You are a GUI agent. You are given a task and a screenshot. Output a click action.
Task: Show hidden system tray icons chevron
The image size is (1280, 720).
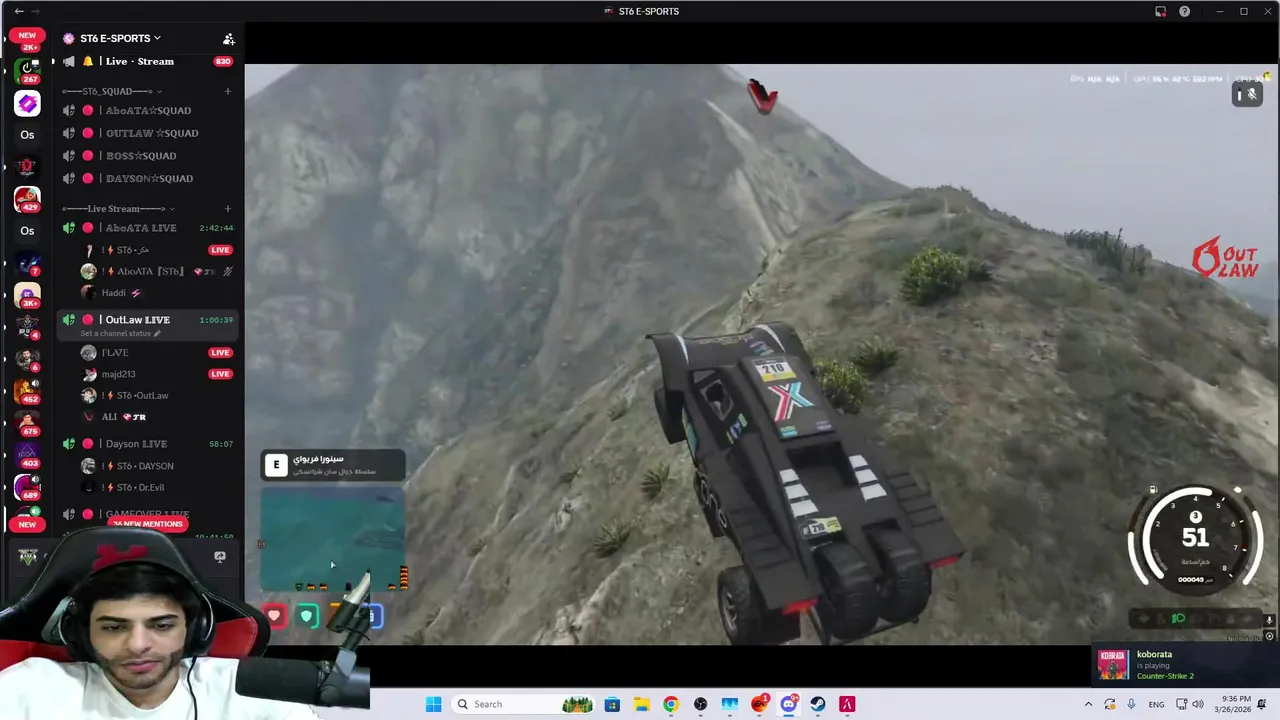pos(1088,704)
